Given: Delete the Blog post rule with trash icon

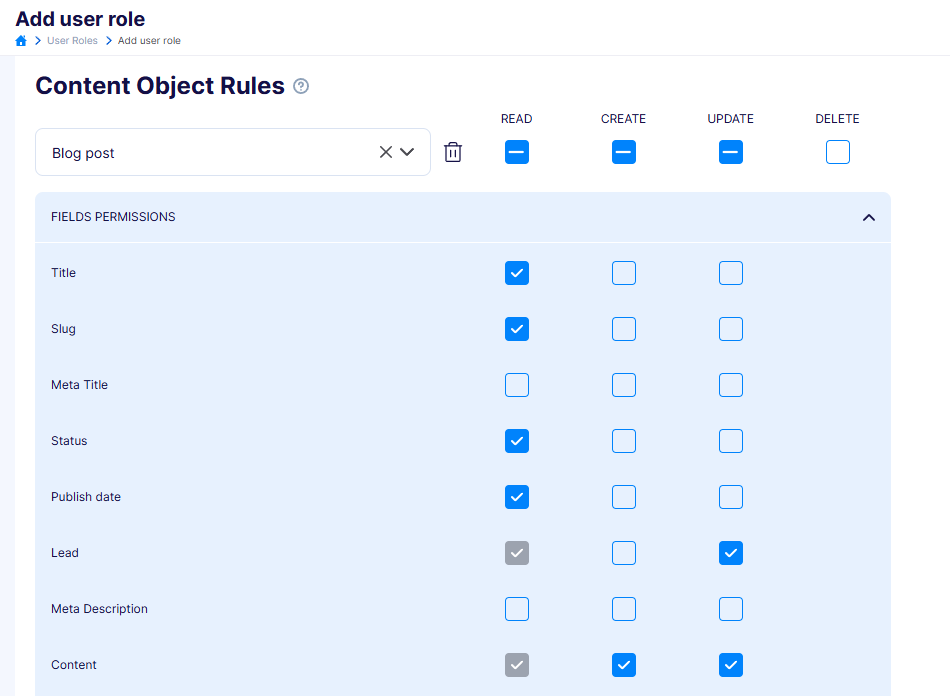Looking at the screenshot, I should coord(453,152).
